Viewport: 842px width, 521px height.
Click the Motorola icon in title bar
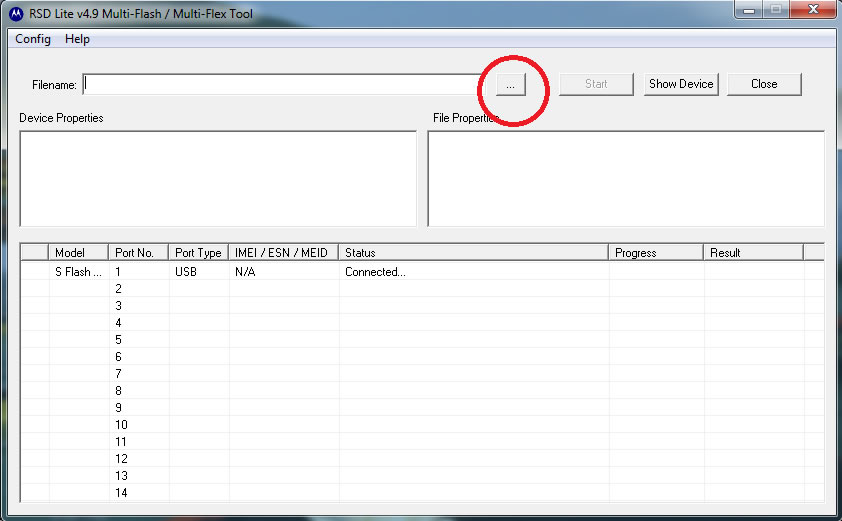tap(16, 13)
